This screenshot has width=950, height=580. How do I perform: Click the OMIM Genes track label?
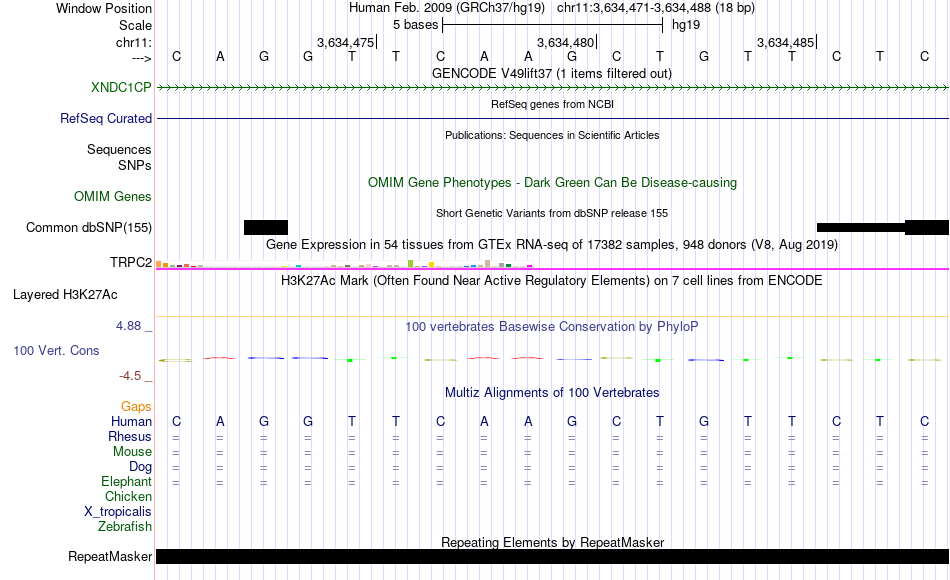(x=113, y=196)
